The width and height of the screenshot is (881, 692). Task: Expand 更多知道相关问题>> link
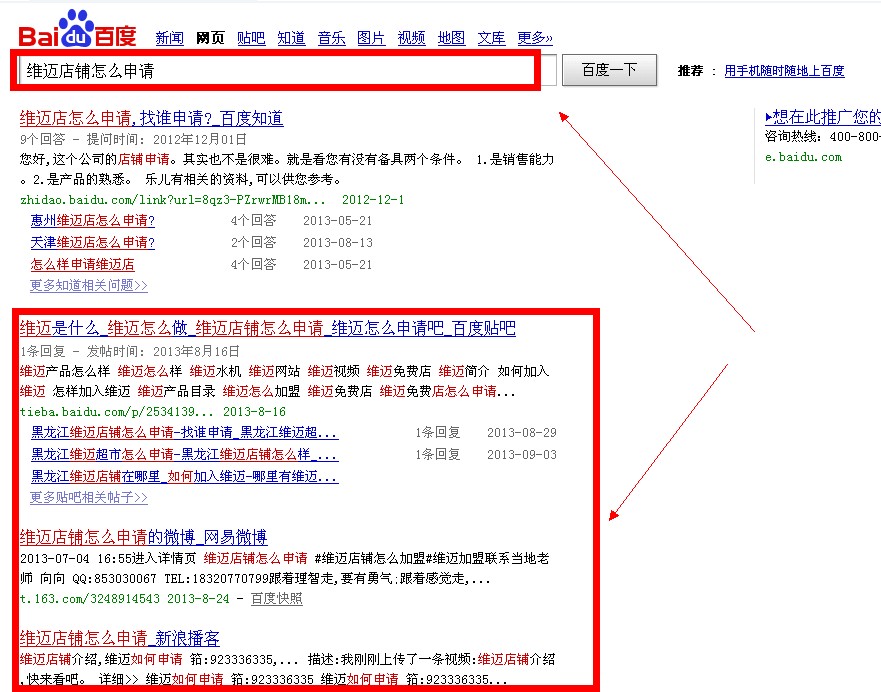coord(89,285)
